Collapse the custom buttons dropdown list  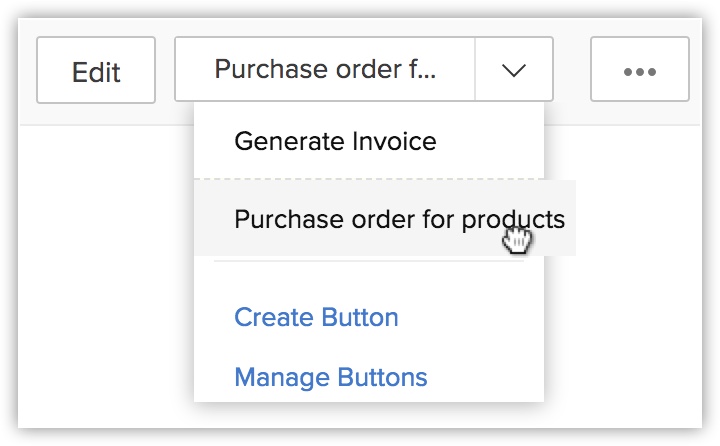coord(513,70)
